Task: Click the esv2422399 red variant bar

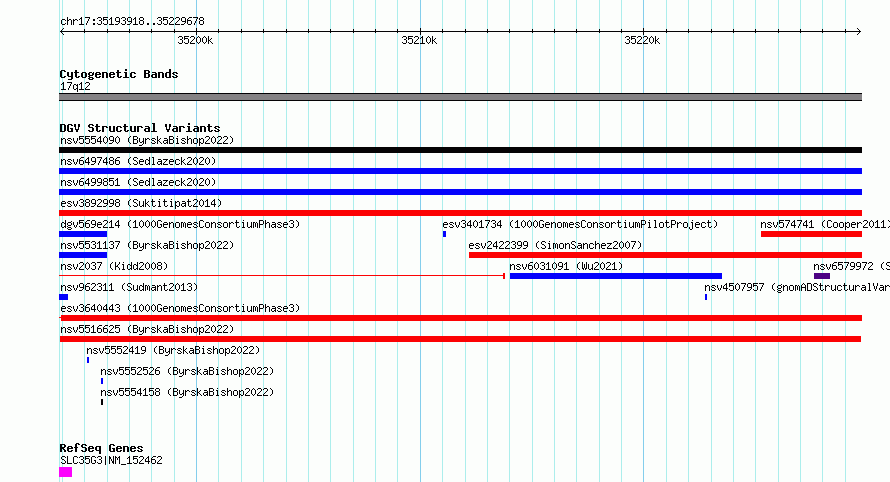Action: tap(665, 255)
